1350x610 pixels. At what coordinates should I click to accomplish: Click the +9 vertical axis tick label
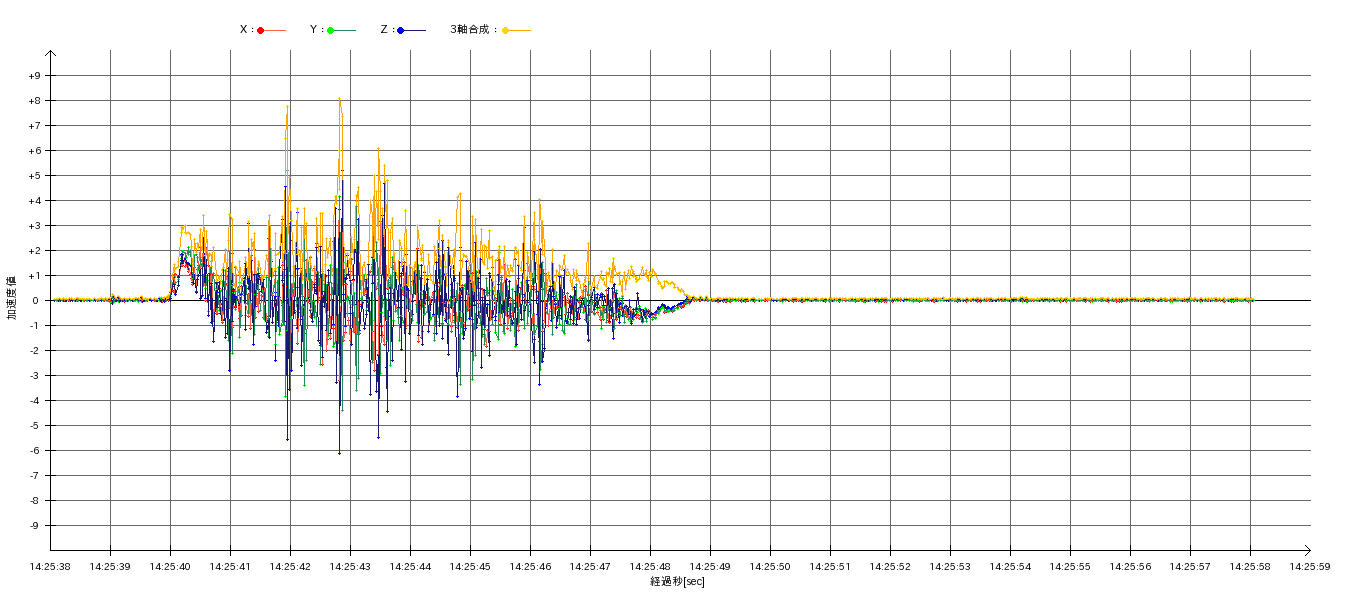(34, 76)
